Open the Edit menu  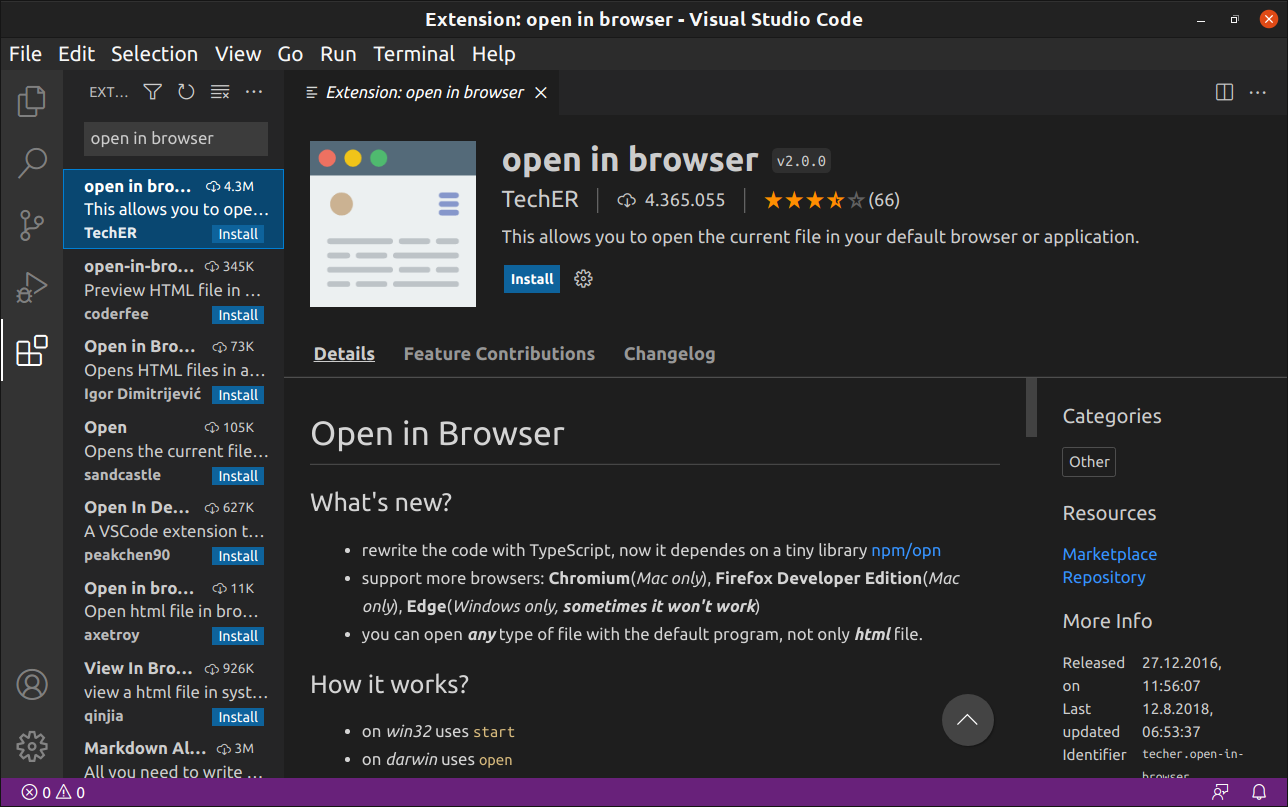77,54
